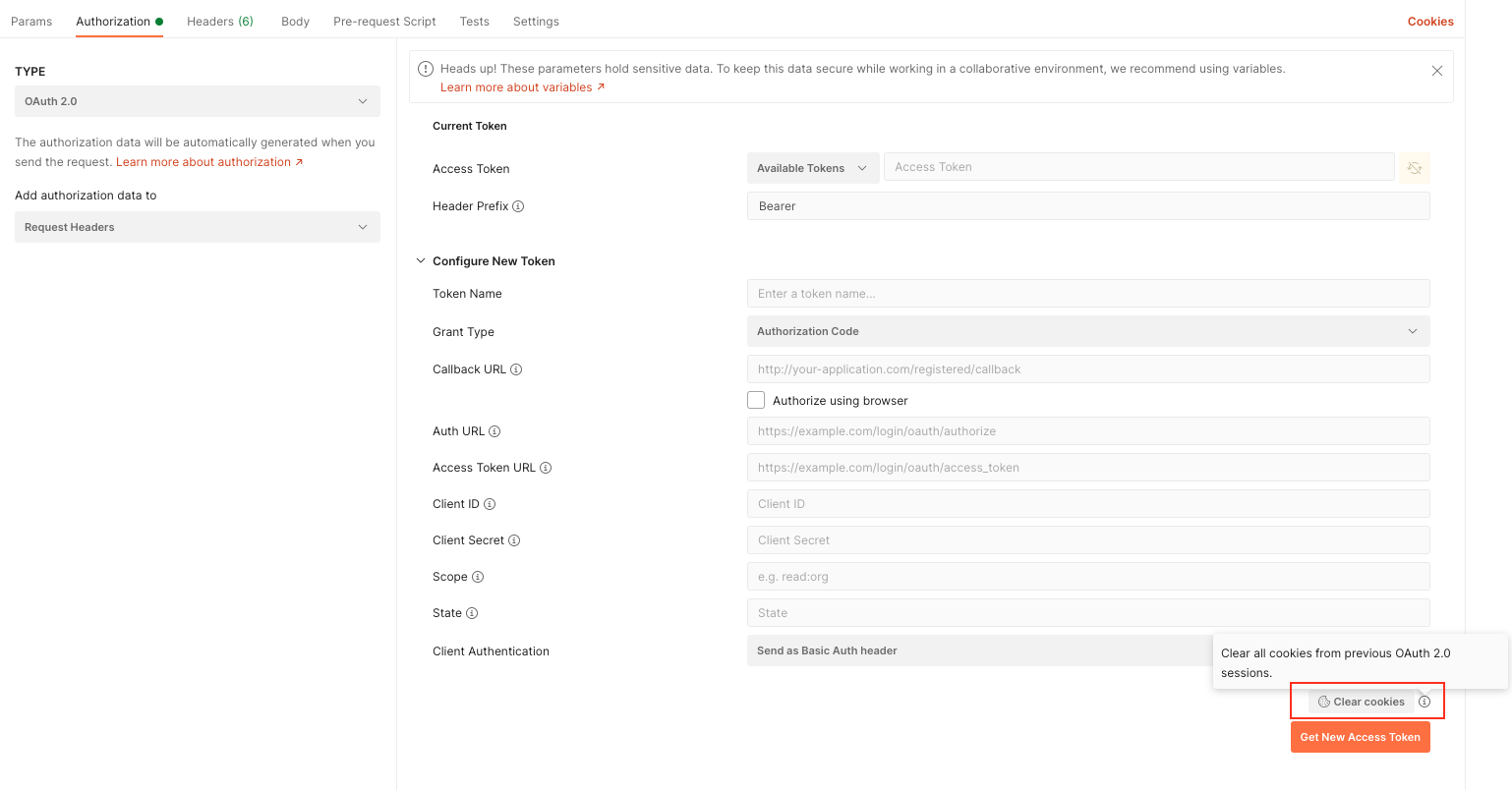Open the Grant Type dropdown
This screenshot has width=1512, height=790.
(x=1088, y=331)
